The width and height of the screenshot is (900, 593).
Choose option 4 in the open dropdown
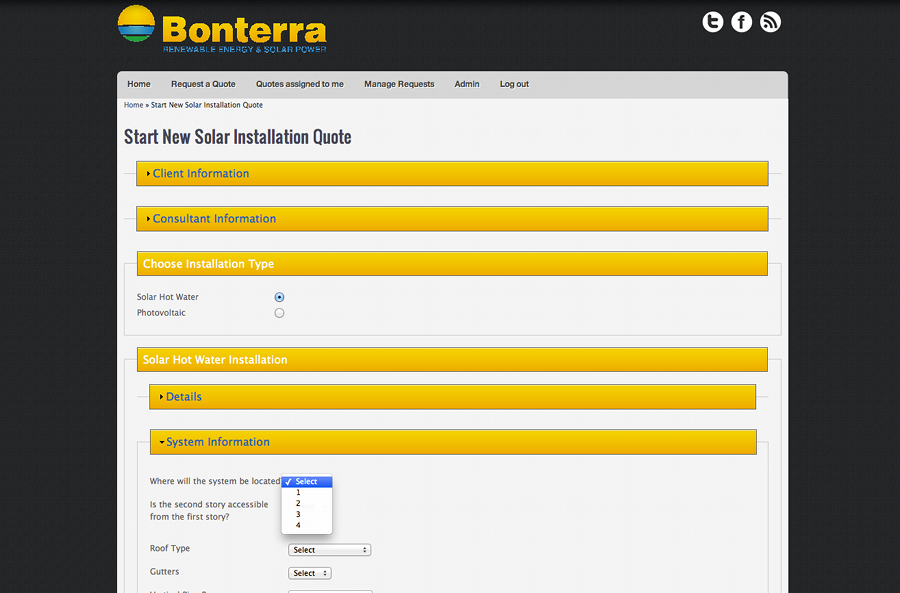point(307,525)
